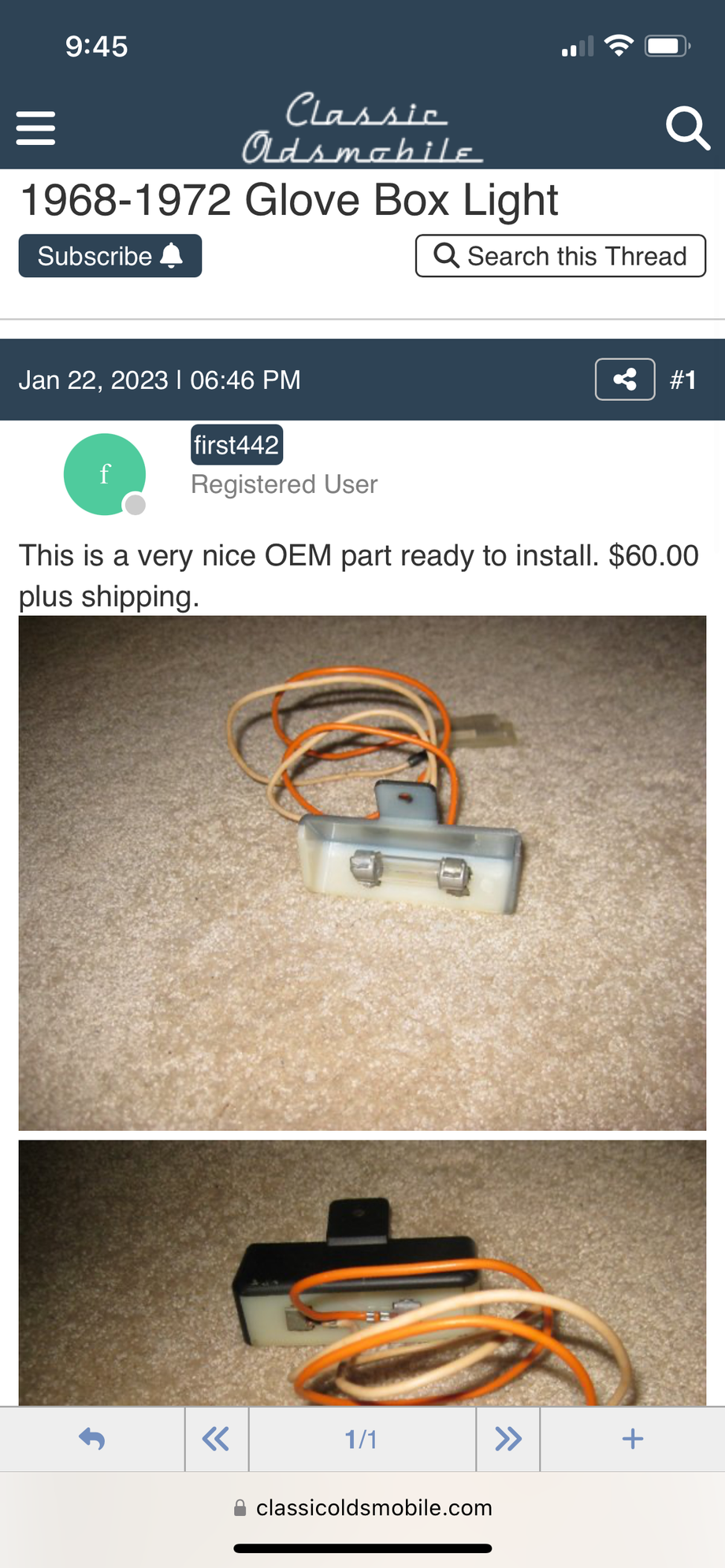Tap first442's green avatar circle
This screenshot has height=1568, width=725.
click(105, 474)
